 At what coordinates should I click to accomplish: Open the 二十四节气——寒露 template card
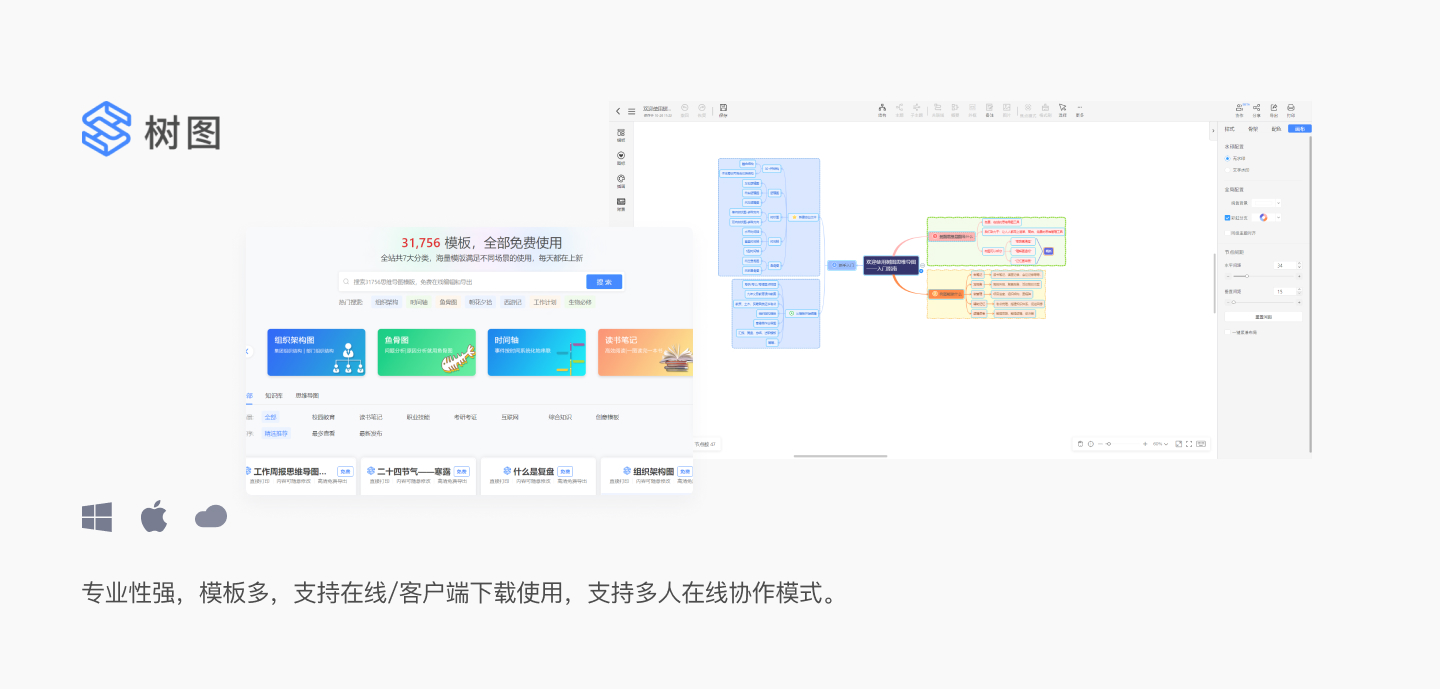tap(418, 476)
